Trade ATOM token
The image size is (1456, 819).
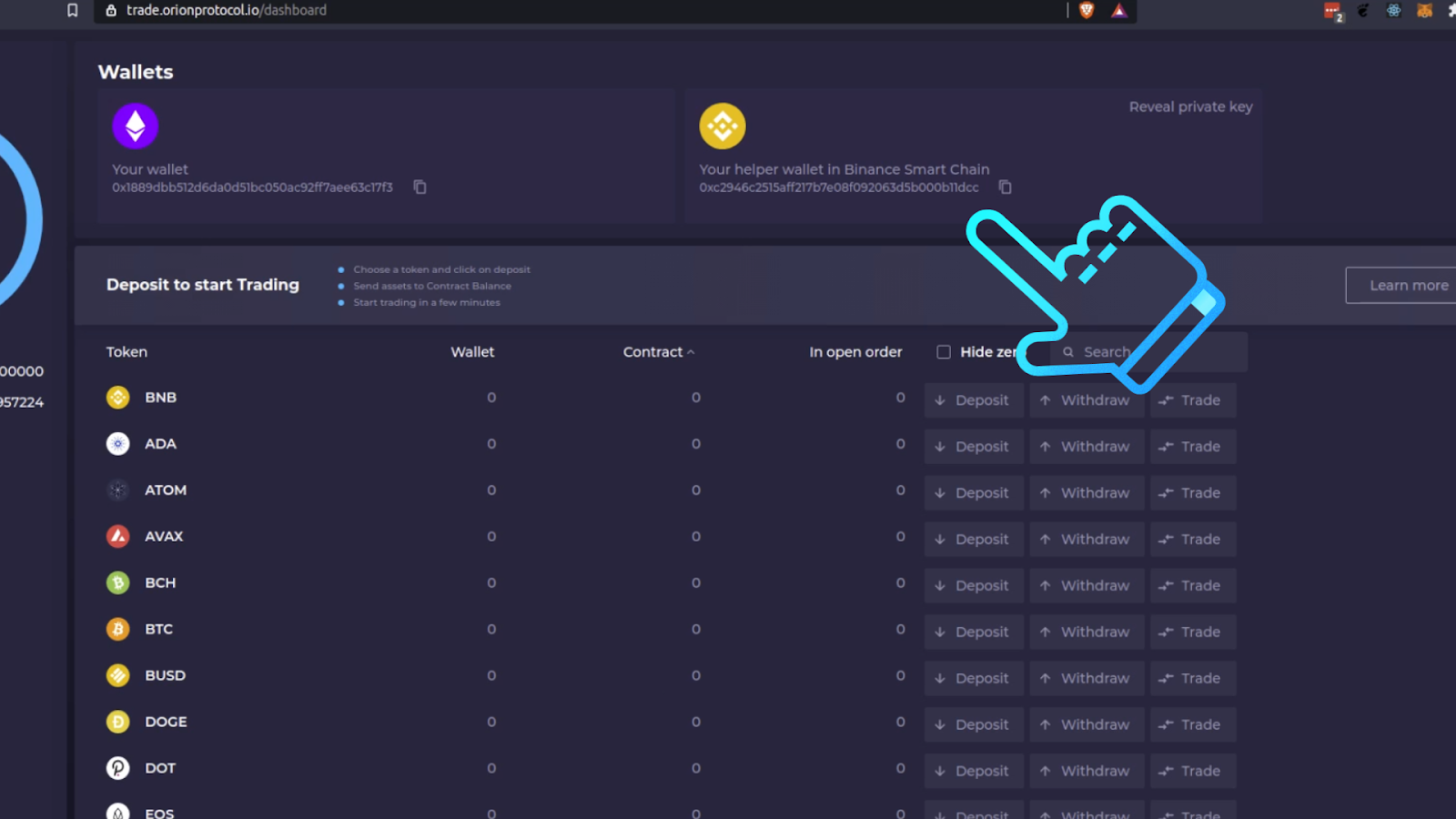(x=1193, y=493)
